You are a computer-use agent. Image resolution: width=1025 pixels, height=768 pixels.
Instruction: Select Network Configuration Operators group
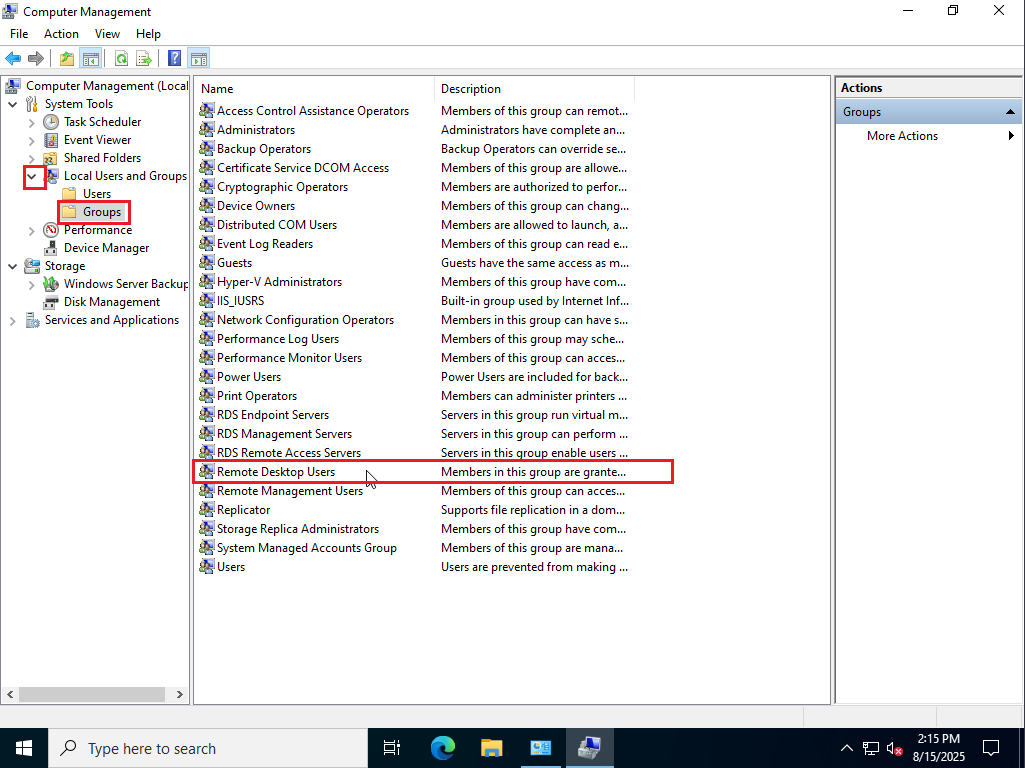pos(305,320)
